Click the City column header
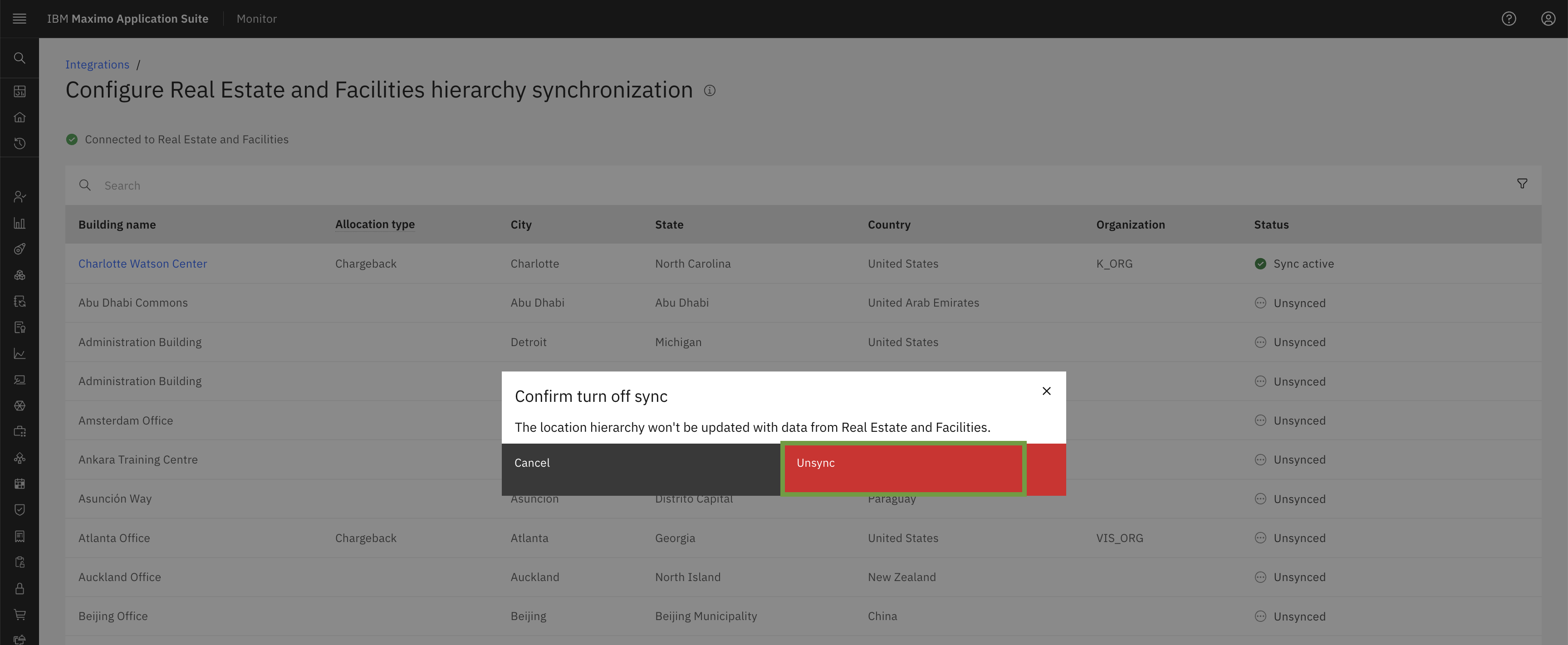The width and height of the screenshot is (1568, 645). point(521,225)
